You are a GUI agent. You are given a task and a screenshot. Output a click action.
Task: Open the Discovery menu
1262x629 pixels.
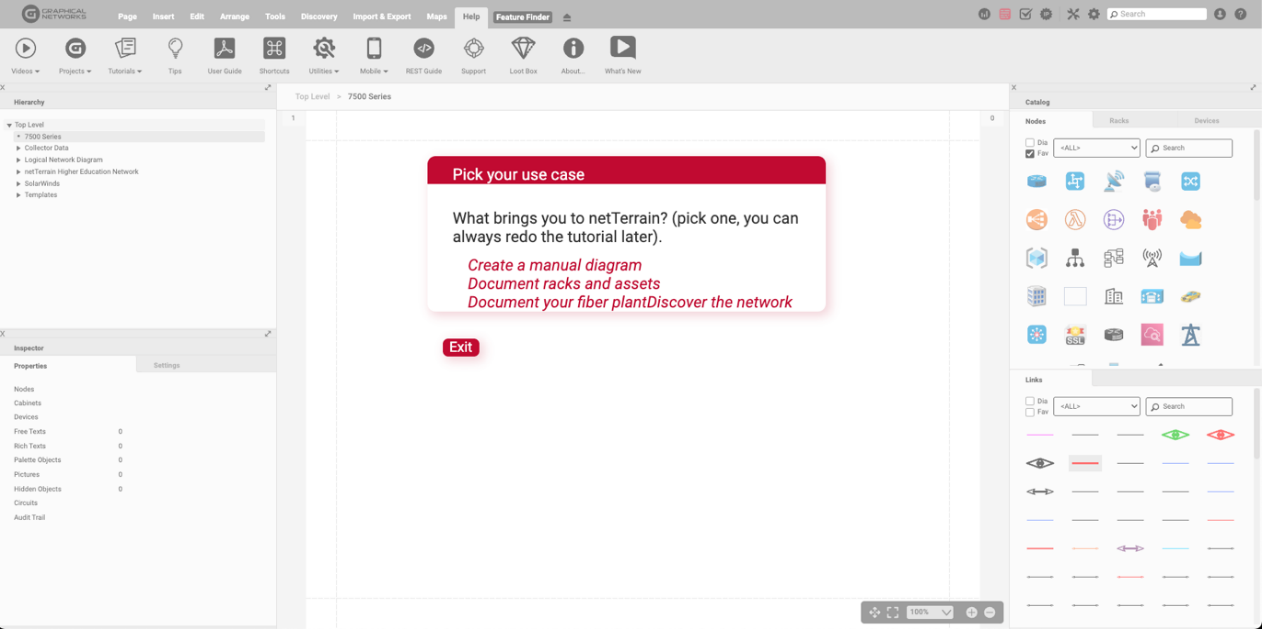[319, 17]
